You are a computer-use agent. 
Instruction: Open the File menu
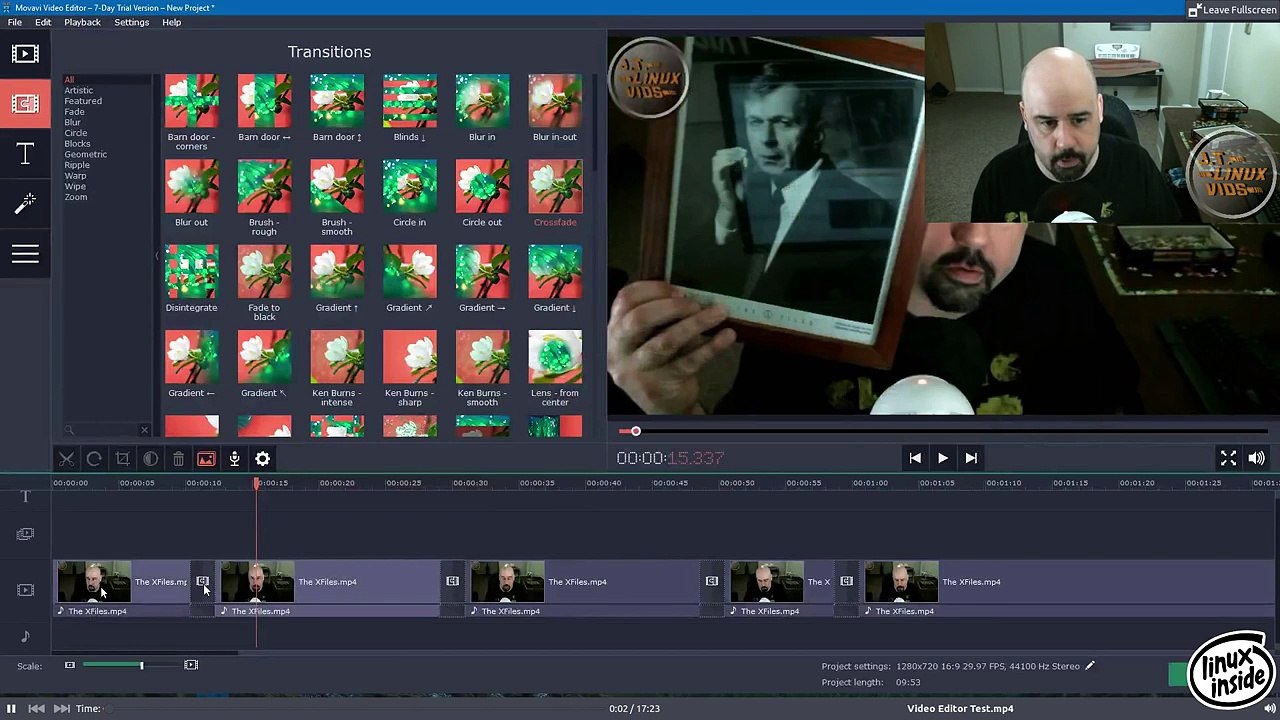click(15, 22)
